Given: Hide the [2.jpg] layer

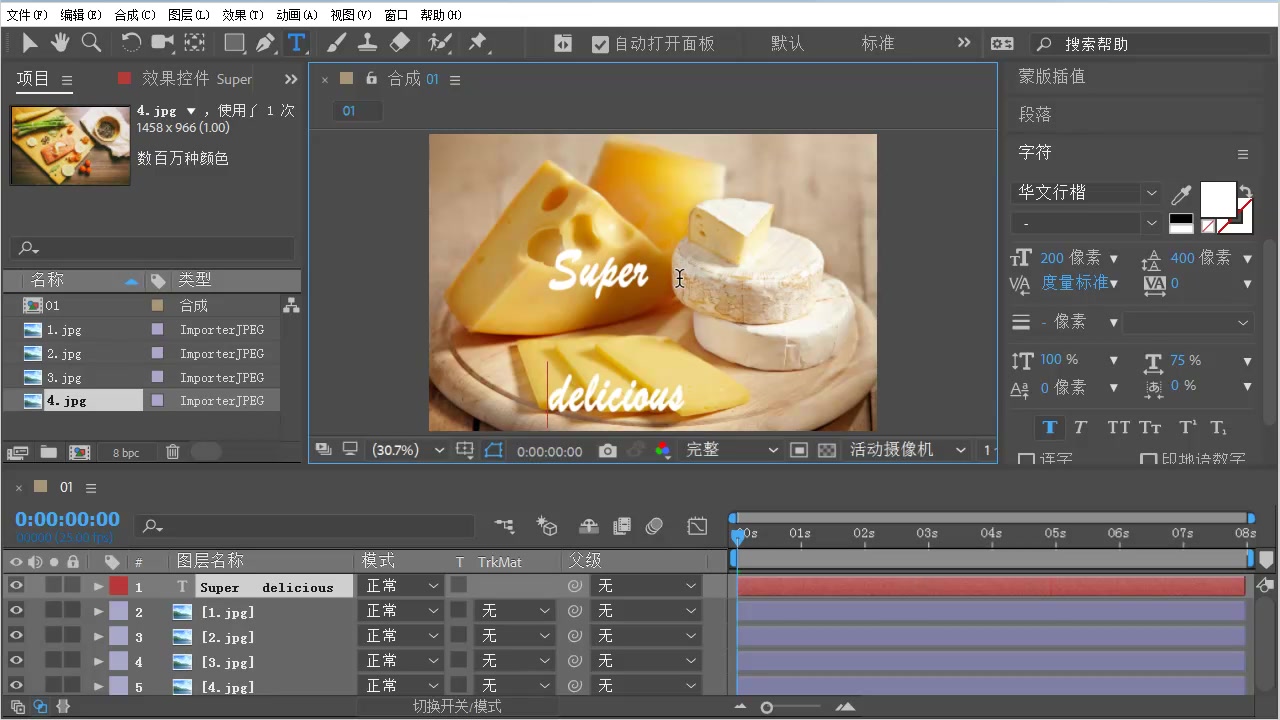Looking at the screenshot, I should (16, 636).
